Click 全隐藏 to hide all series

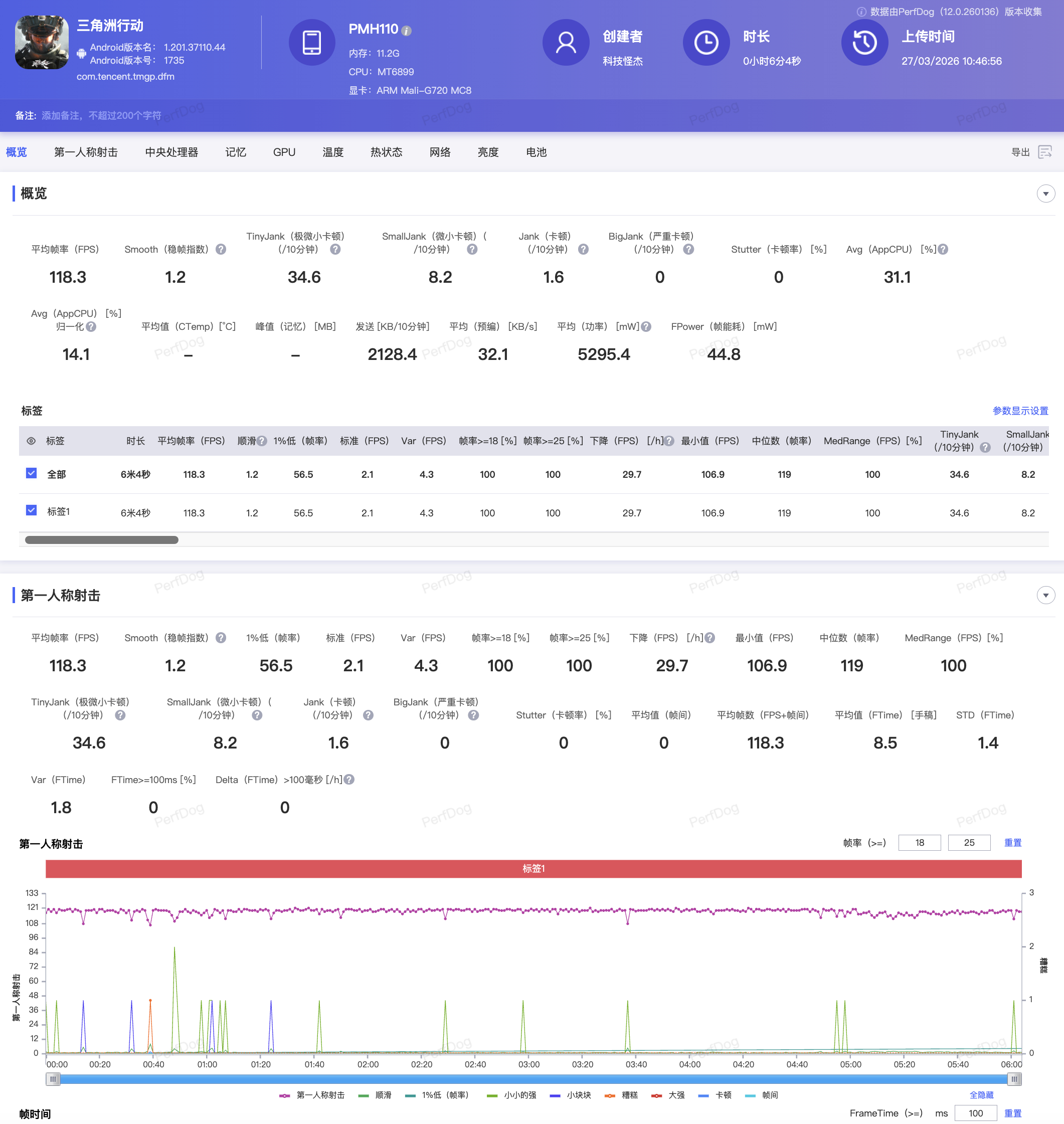pos(981,1095)
